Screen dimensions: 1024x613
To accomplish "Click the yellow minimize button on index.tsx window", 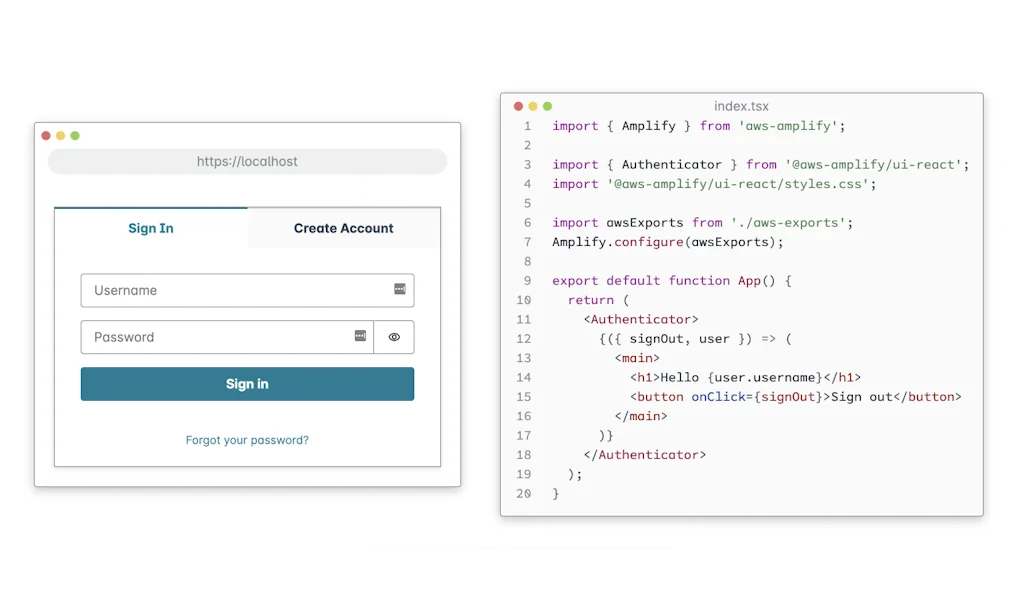I will [532, 105].
